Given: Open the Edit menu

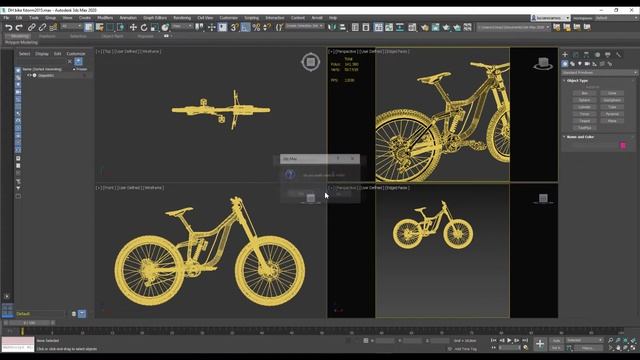Looking at the screenshot, I should [19, 18].
